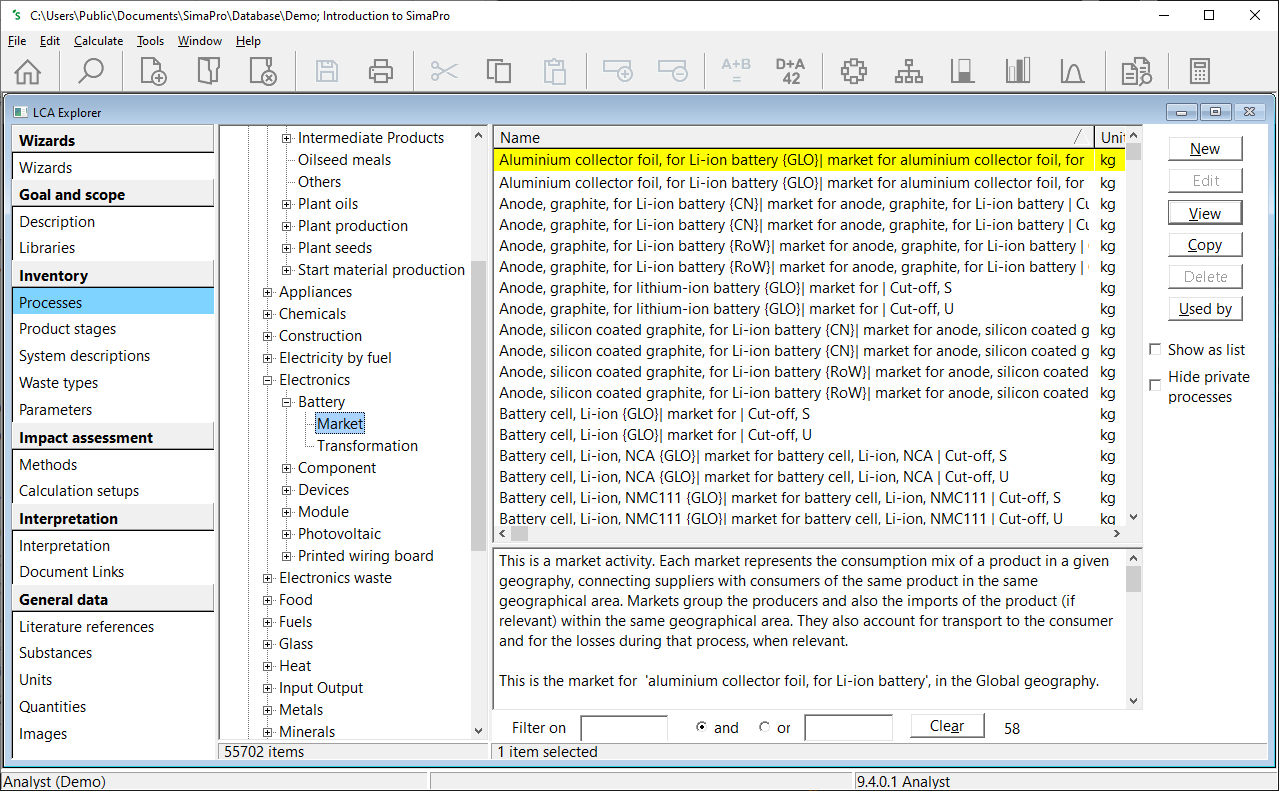1279x791 pixels.
Task: Click the Open project book icon
Action: 208,71
